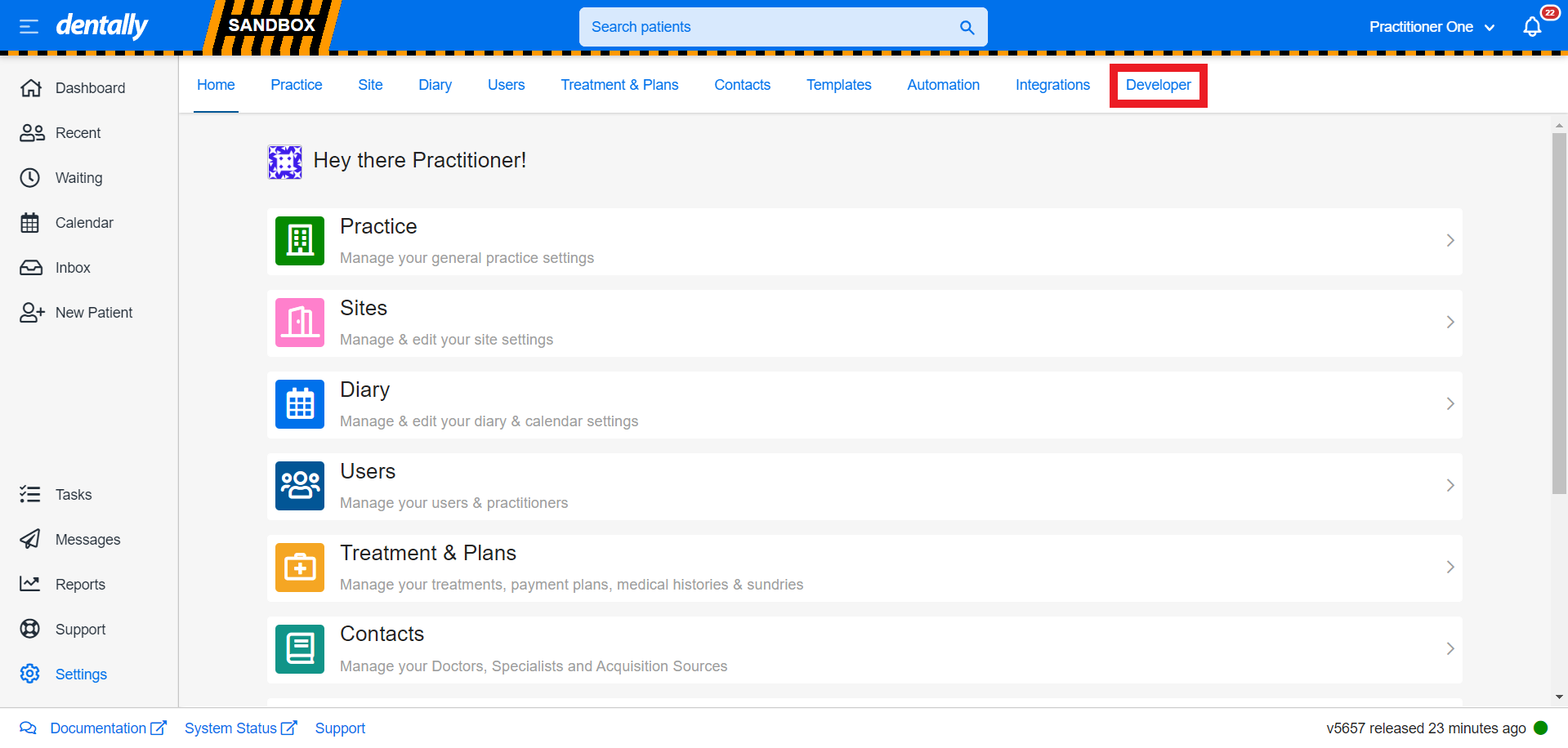This screenshot has height=748, width=1568.
Task: Open the Documentation link
Action: pyautogui.click(x=109, y=728)
